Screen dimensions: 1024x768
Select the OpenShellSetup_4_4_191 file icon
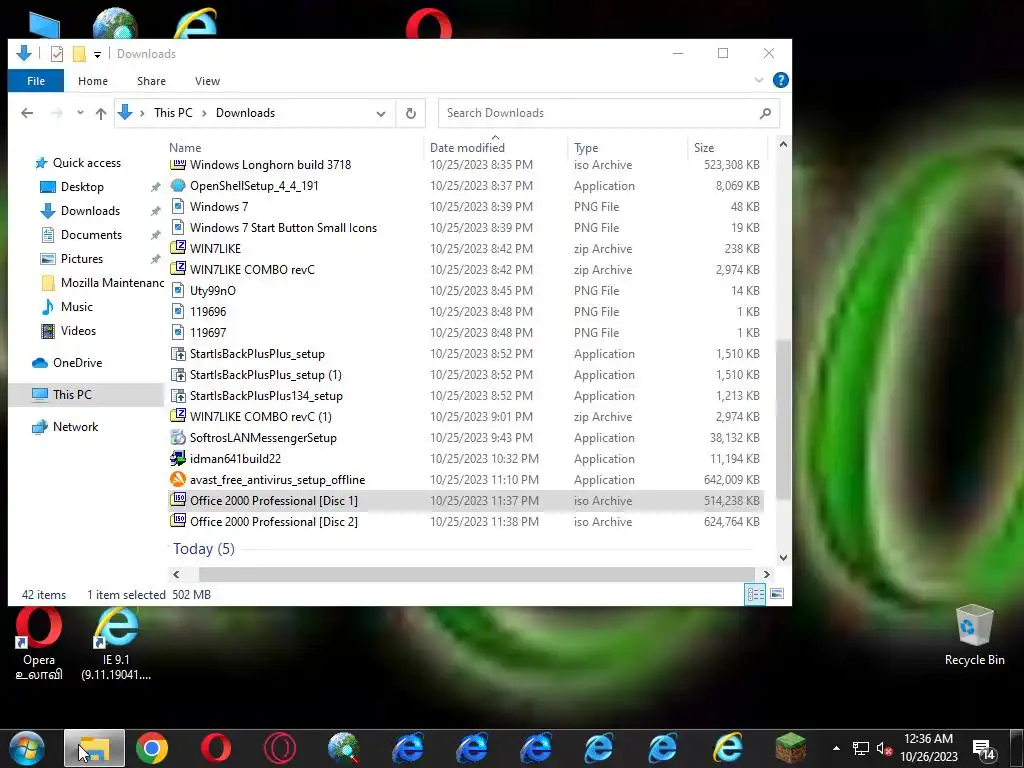(178, 185)
